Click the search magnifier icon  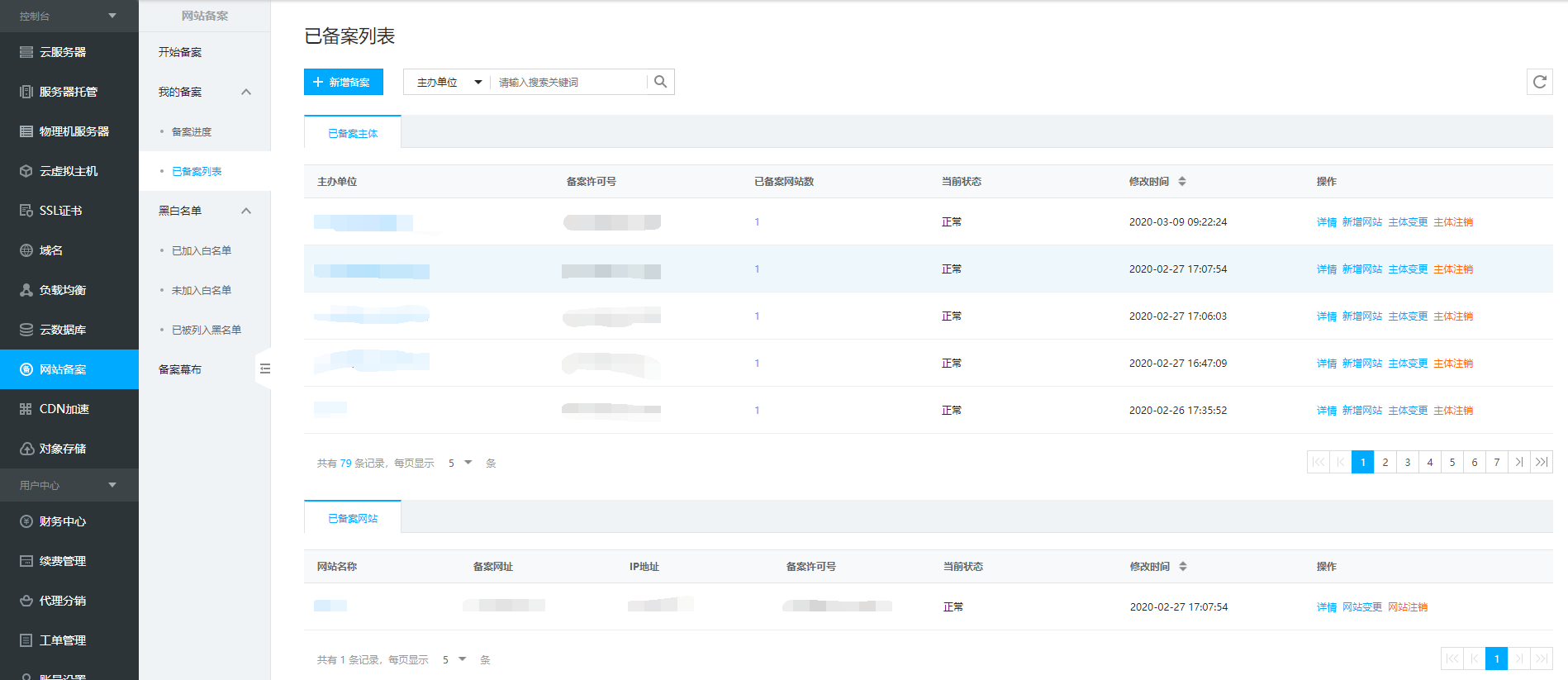click(x=660, y=82)
